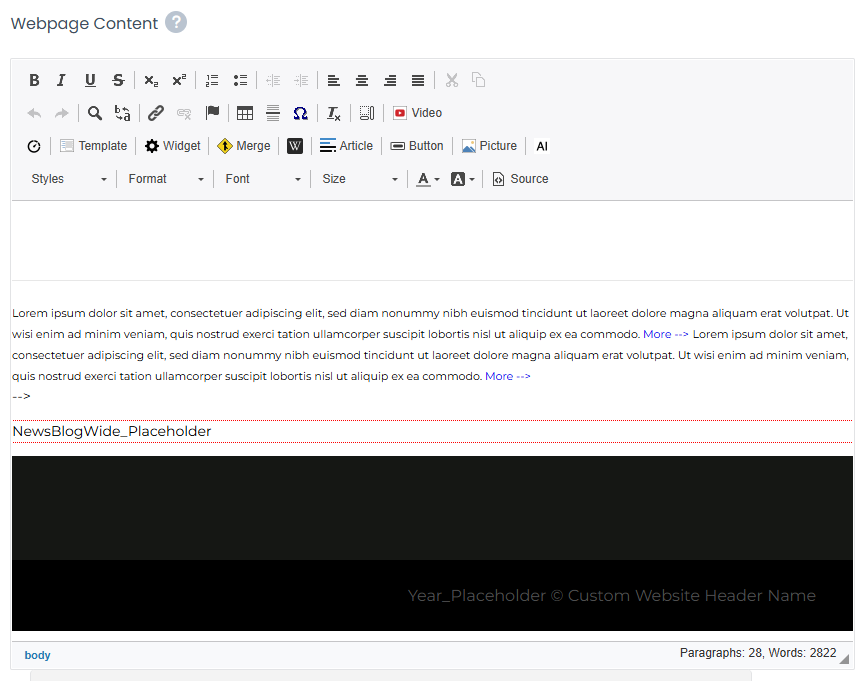Open the Template chooser
Viewport: 868px width, 681px height.
pos(93,146)
